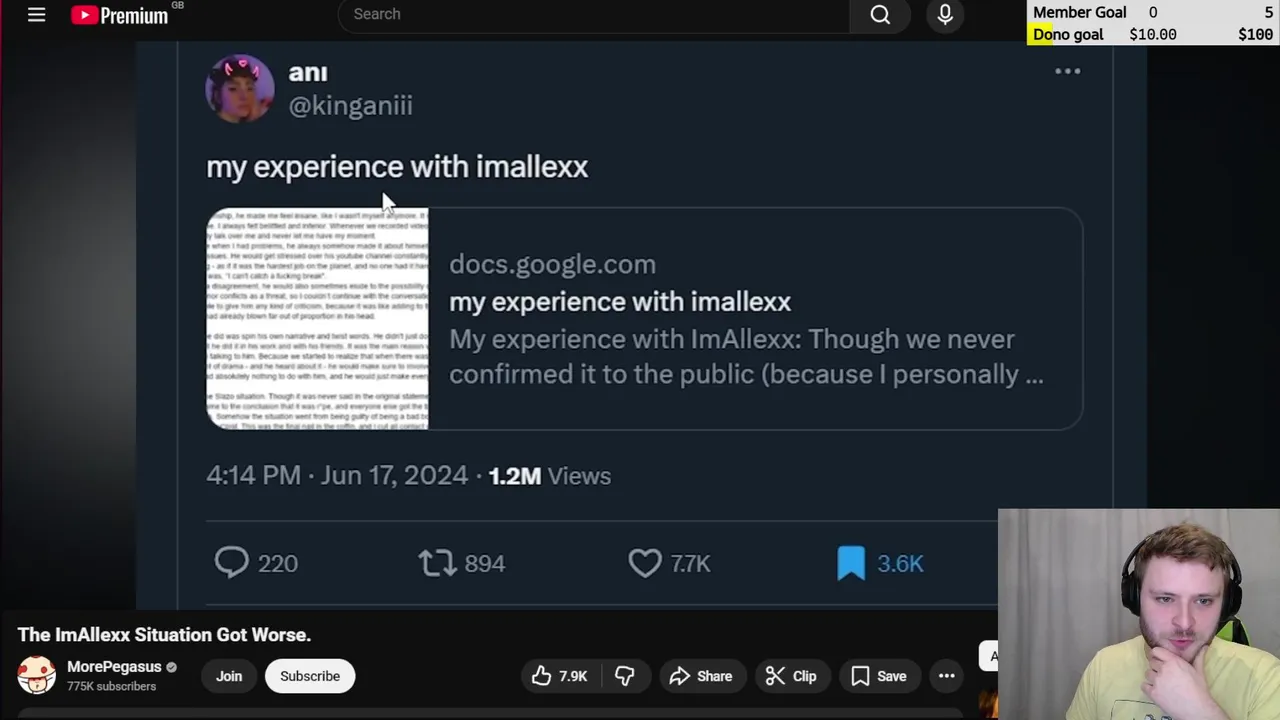Like the video with thumbs up
The height and width of the screenshot is (720, 1280).
[x=559, y=676]
